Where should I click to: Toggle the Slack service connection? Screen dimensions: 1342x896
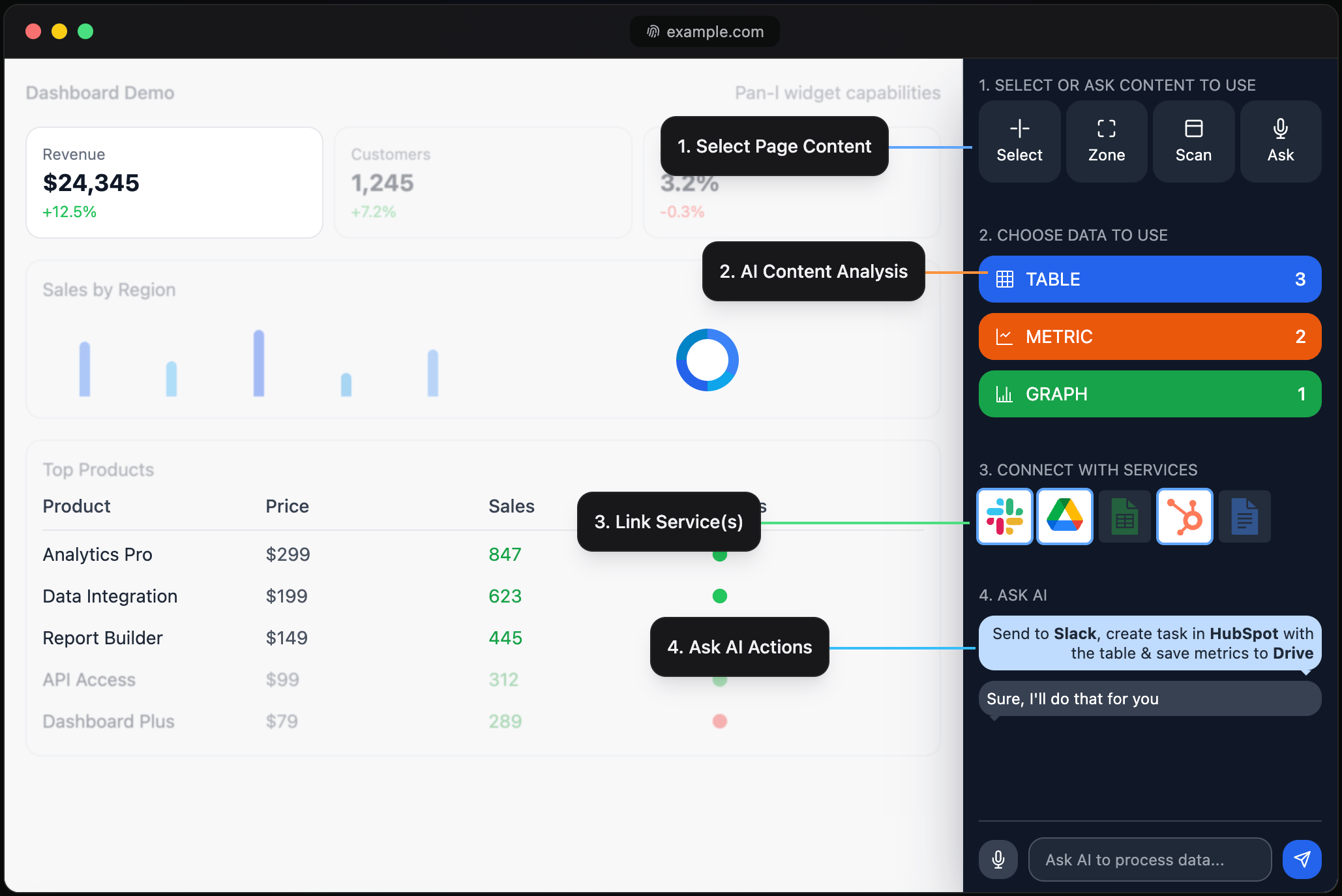(1004, 516)
